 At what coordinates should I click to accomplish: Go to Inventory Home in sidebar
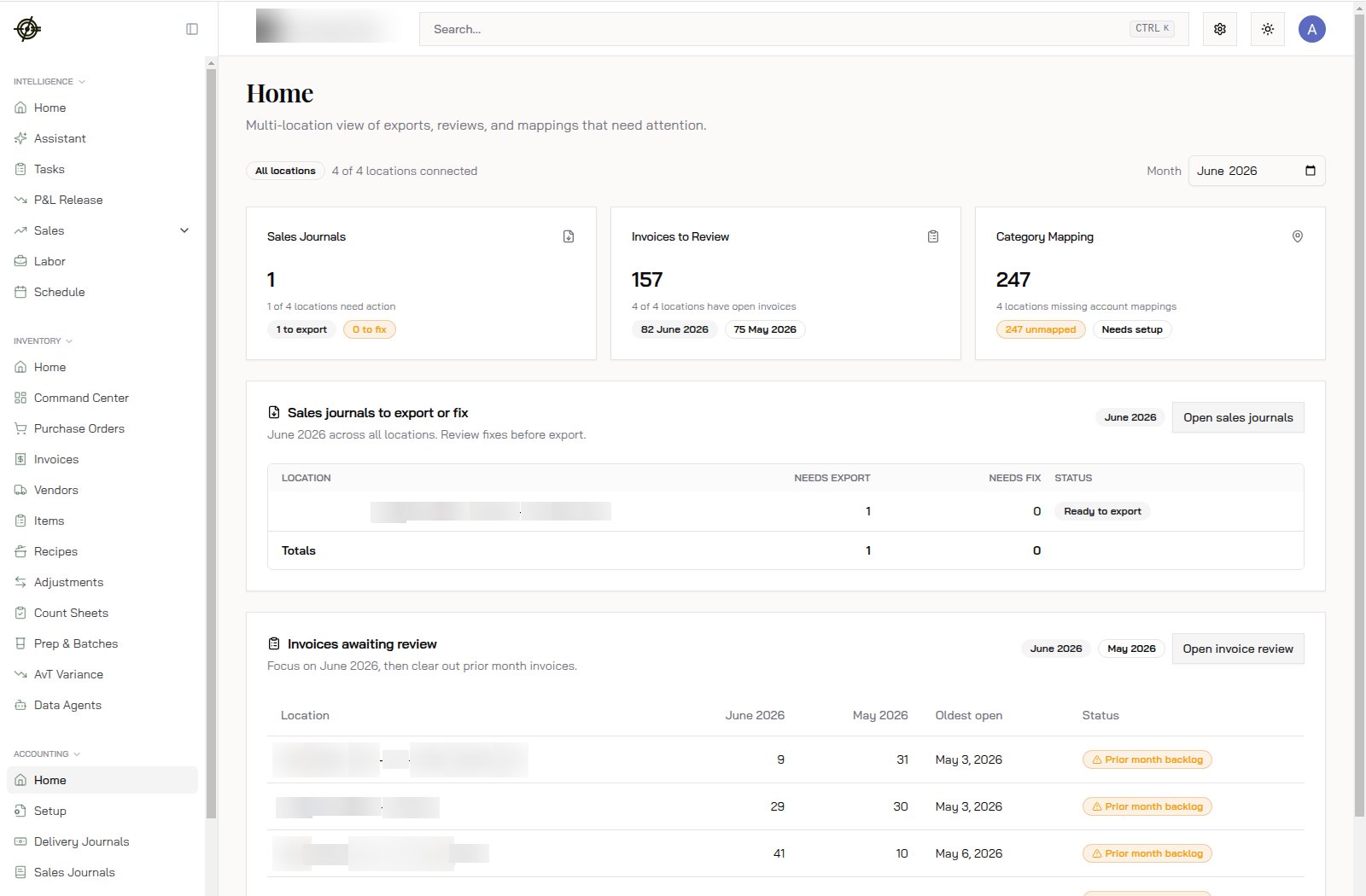102,367
